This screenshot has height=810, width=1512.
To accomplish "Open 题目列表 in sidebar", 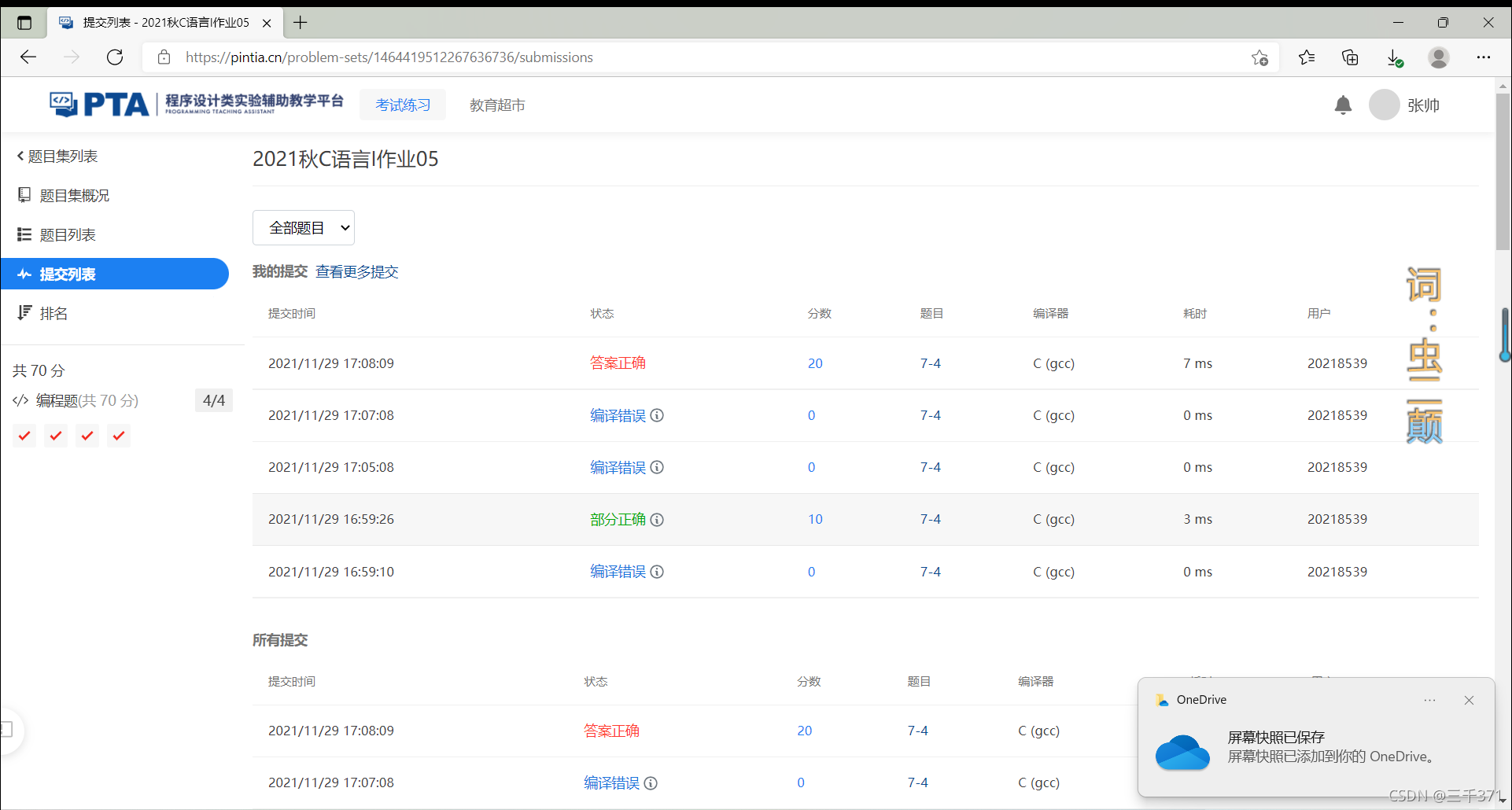I will point(57,235).
